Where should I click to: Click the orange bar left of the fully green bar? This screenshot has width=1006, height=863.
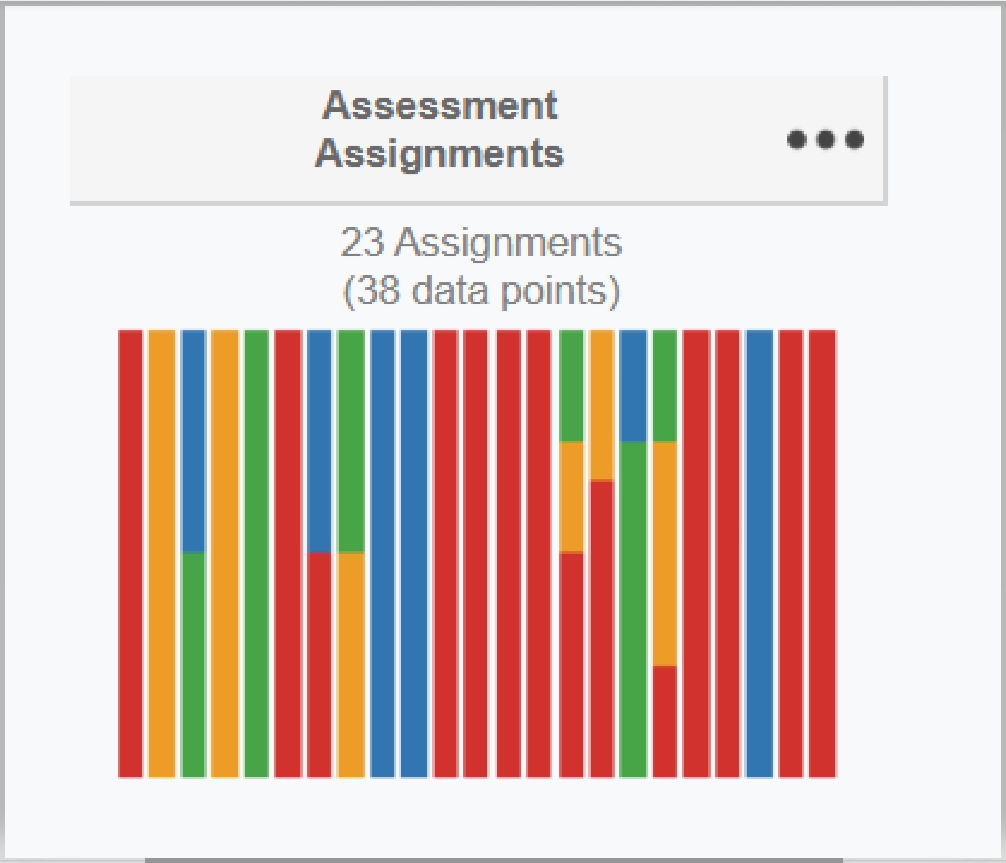[x=224, y=553]
